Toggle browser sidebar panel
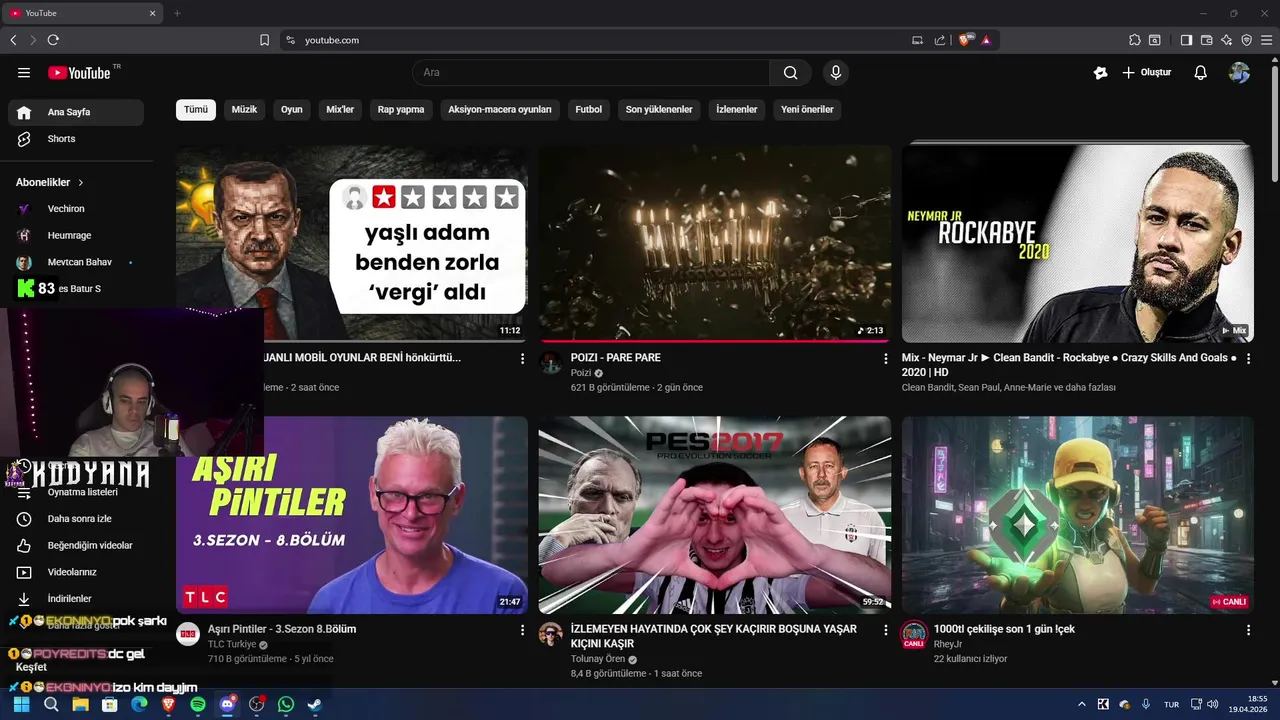 pyautogui.click(x=1186, y=40)
